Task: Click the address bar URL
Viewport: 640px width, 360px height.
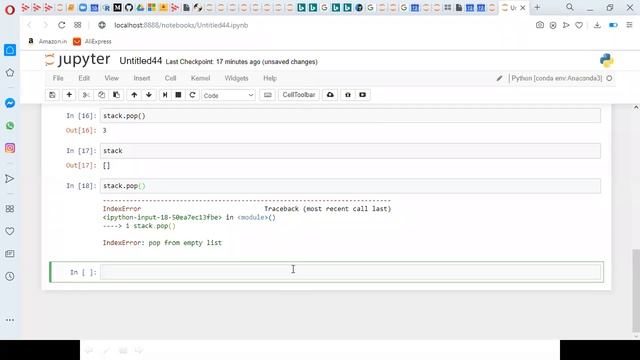Action: [181, 25]
